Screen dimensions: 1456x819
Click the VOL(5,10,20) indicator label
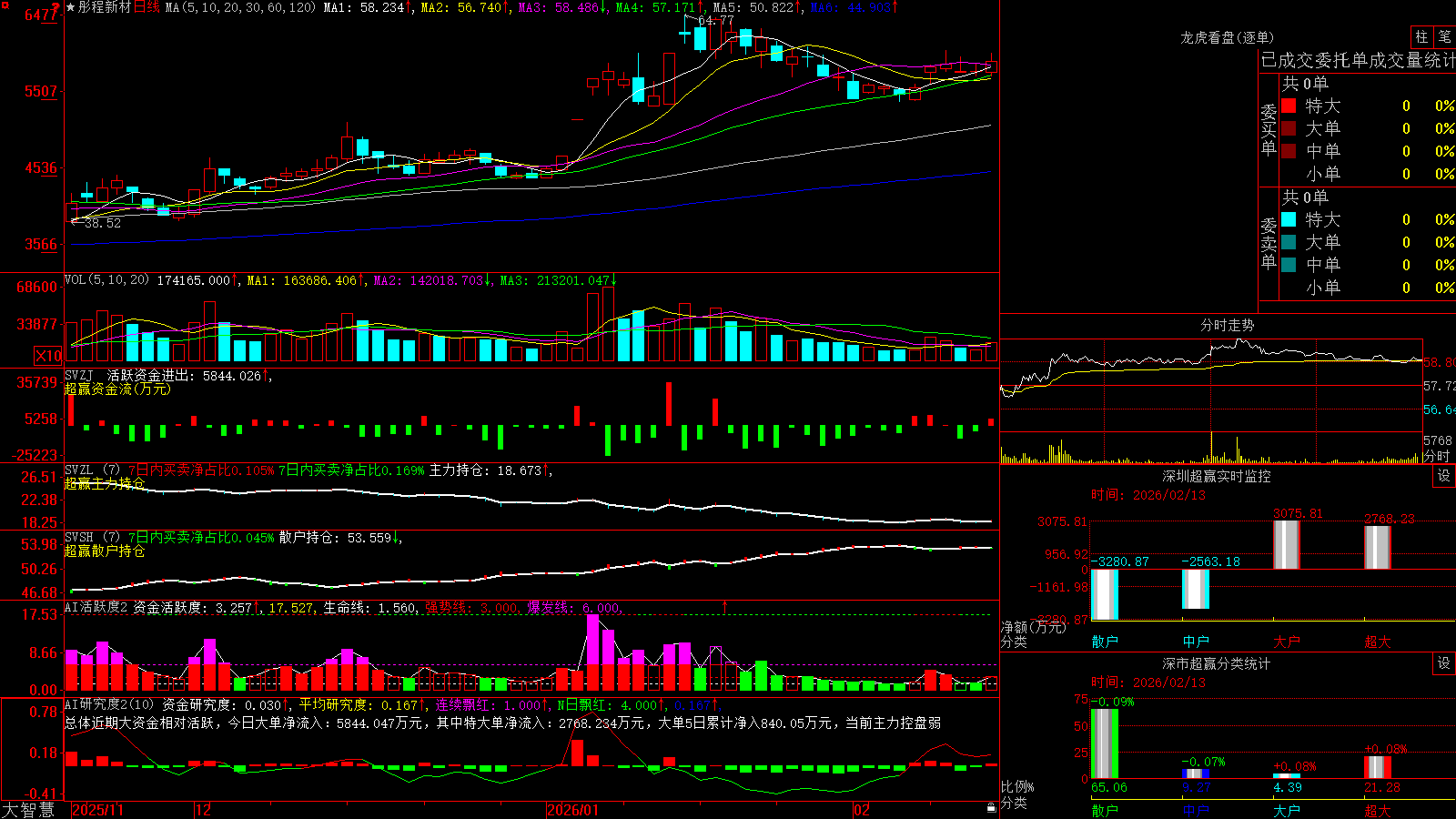[x=106, y=280]
